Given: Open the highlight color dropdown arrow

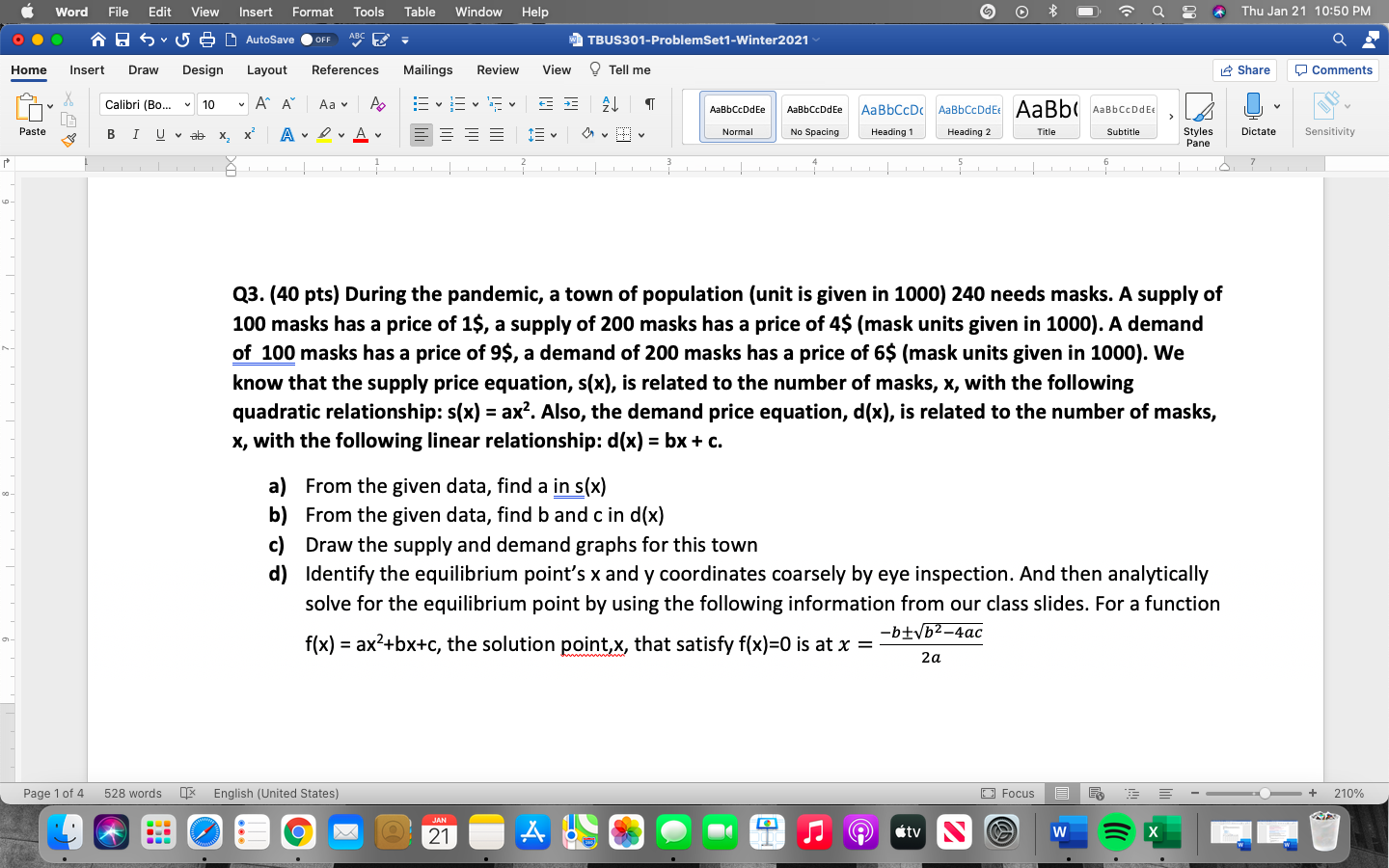Looking at the screenshot, I should point(341,135).
